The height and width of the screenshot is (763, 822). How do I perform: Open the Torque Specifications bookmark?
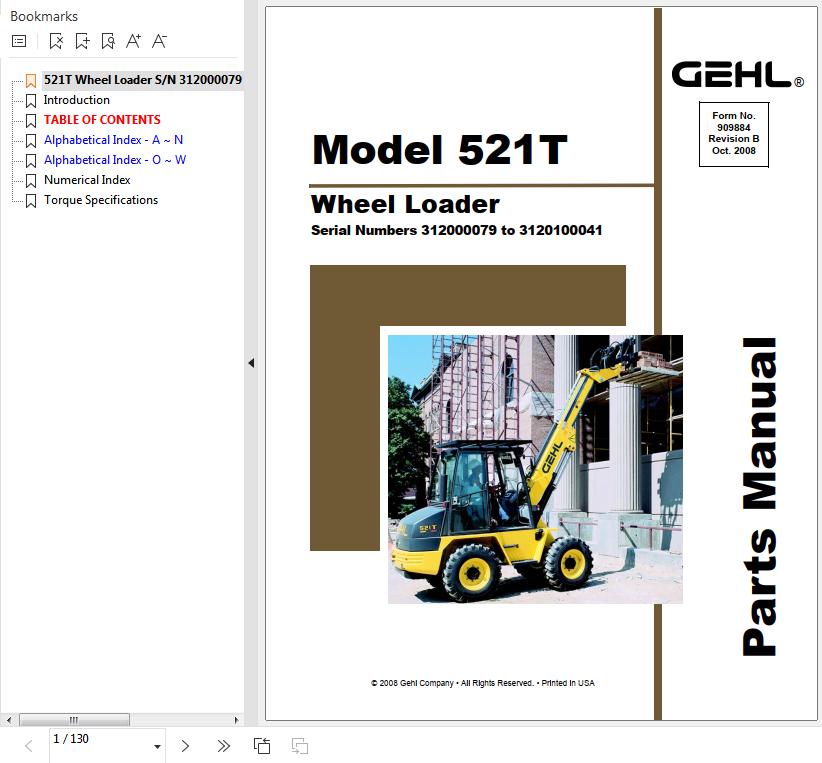point(101,200)
